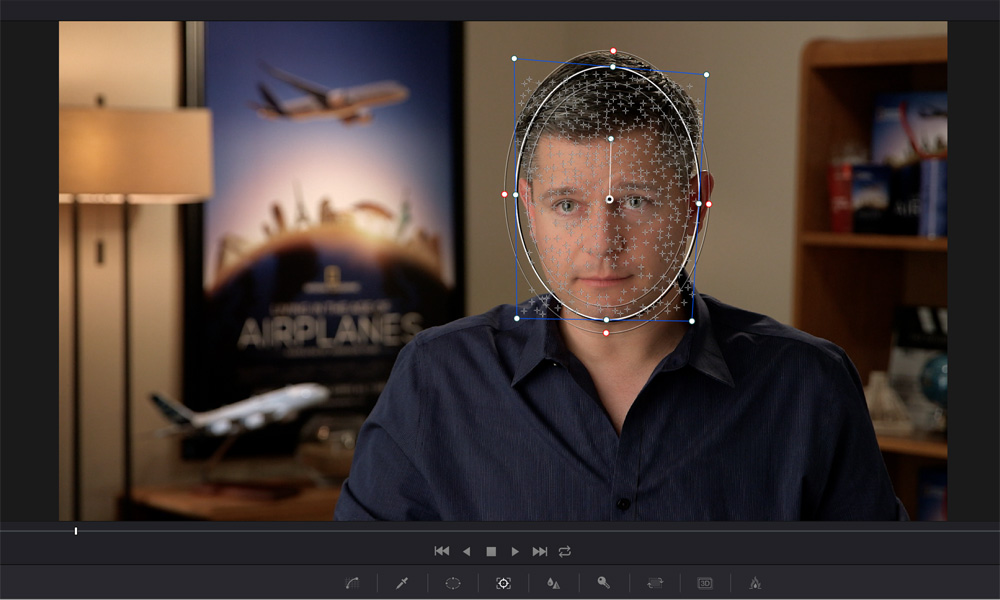1000x600 pixels.
Task: Play the clip forward
Action: pos(515,551)
